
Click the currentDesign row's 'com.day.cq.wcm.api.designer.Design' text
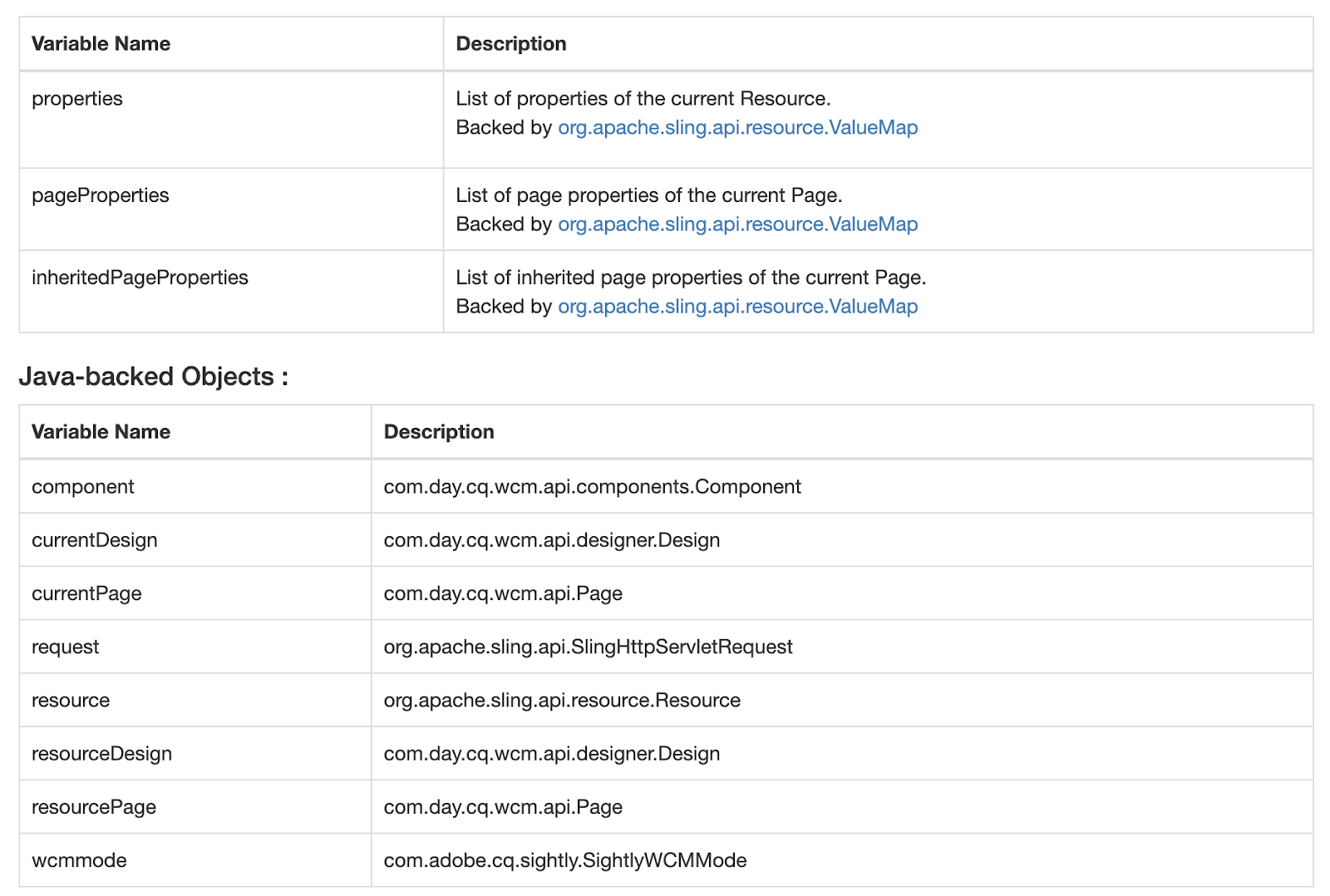pyautogui.click(x=551, y=540)
